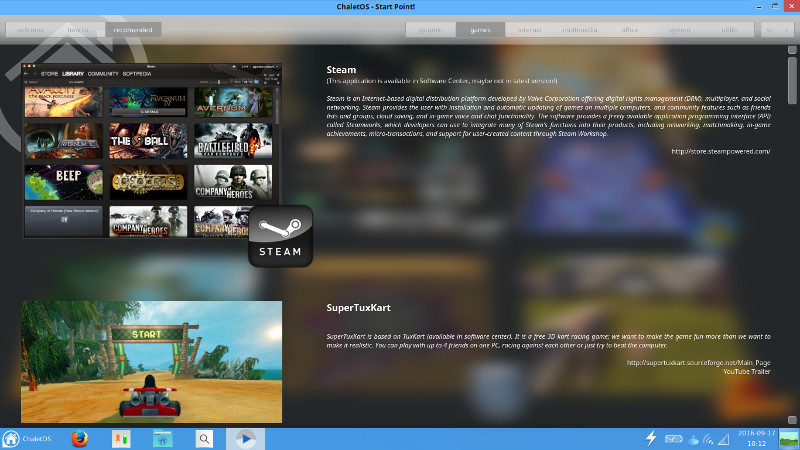800x450 pixels.
Task: Open the system category tab
Action: point(679,30)
